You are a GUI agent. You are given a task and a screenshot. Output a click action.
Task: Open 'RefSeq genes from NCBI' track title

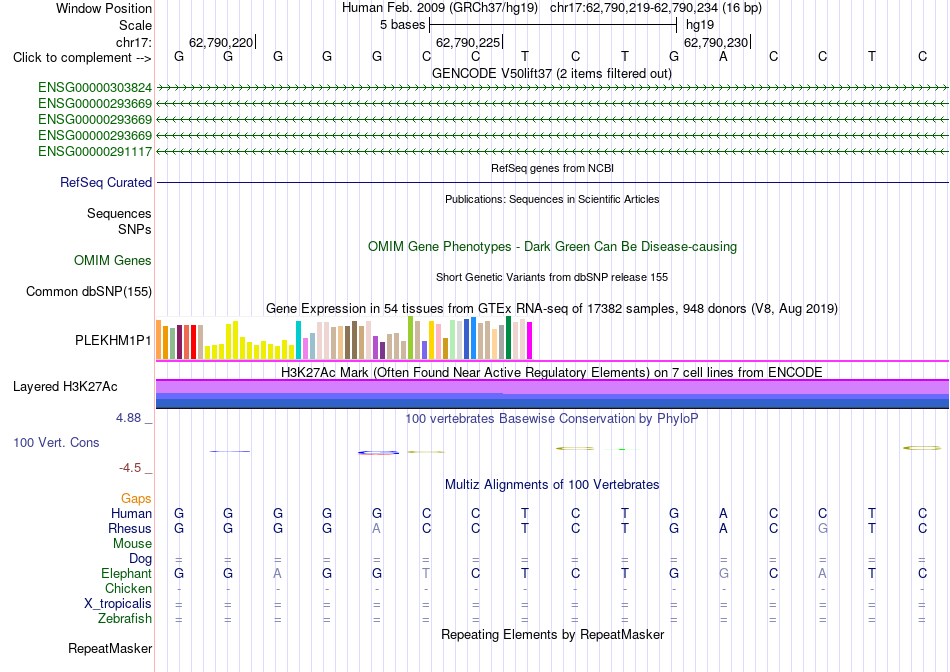point(552,168)
